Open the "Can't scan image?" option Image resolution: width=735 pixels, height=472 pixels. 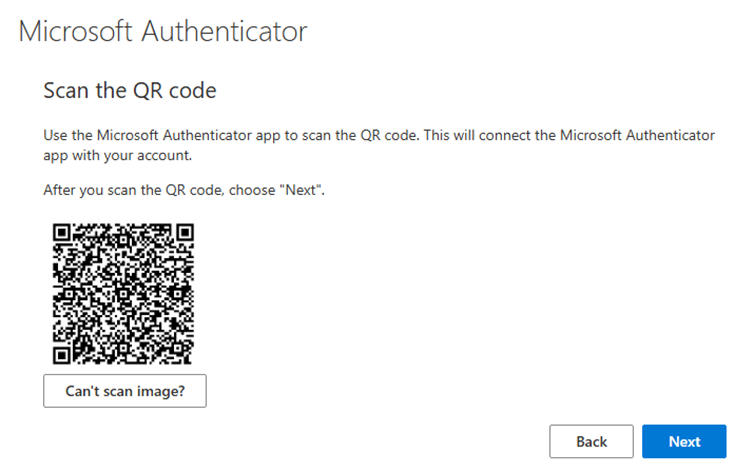click(x=125, y=391)
